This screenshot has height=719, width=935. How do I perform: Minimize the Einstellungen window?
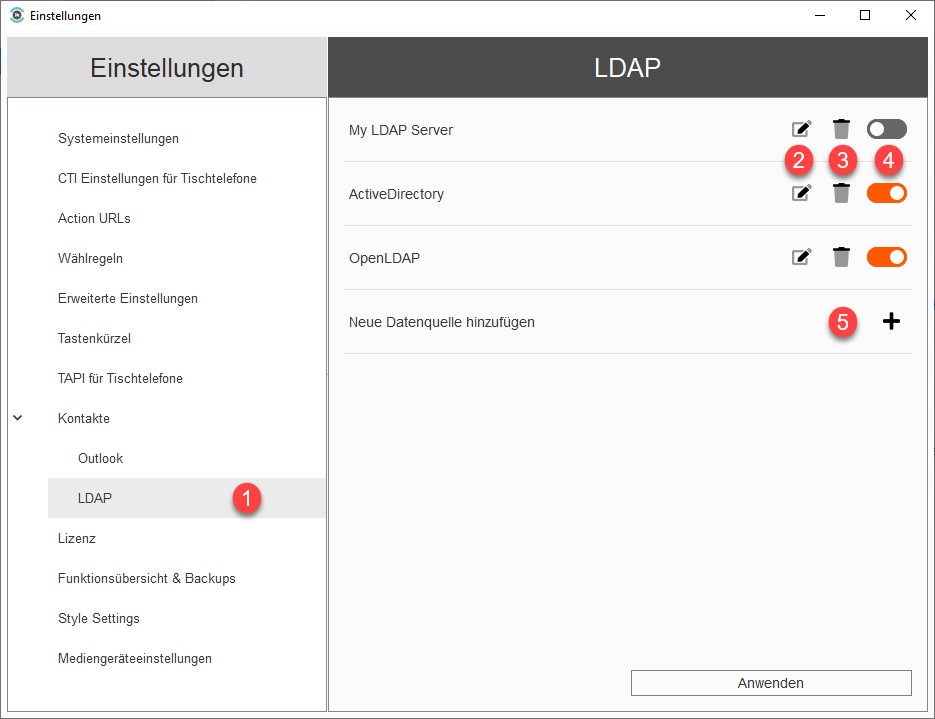click(820, 15)
